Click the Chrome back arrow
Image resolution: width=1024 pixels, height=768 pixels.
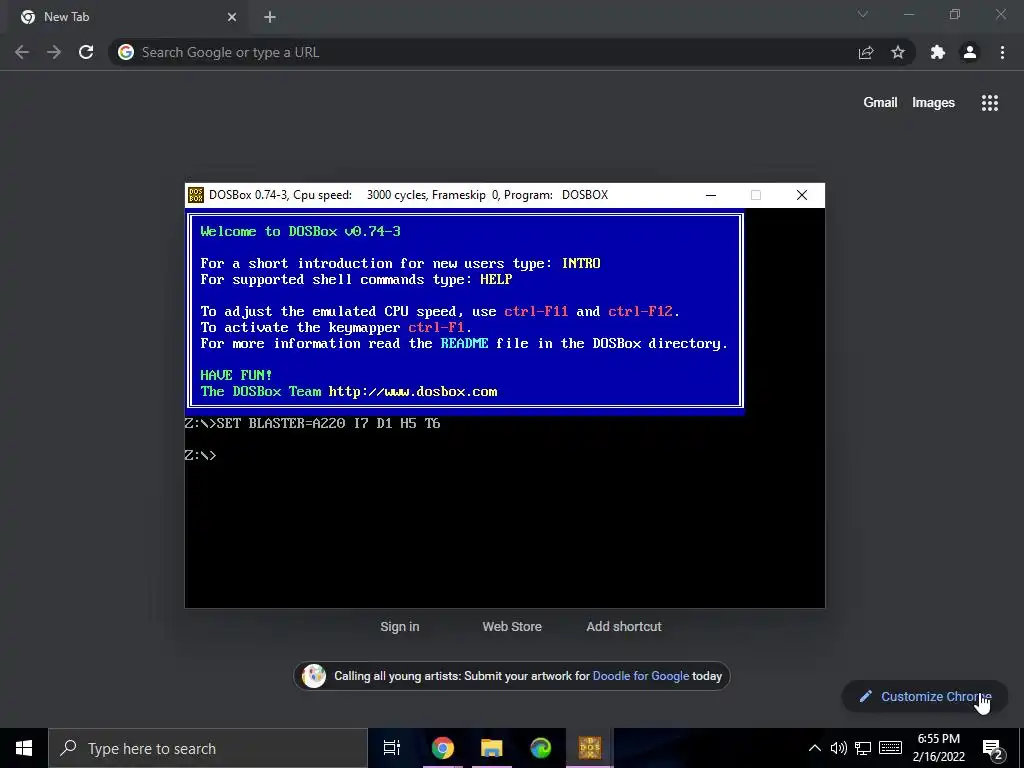pos(22,52)
